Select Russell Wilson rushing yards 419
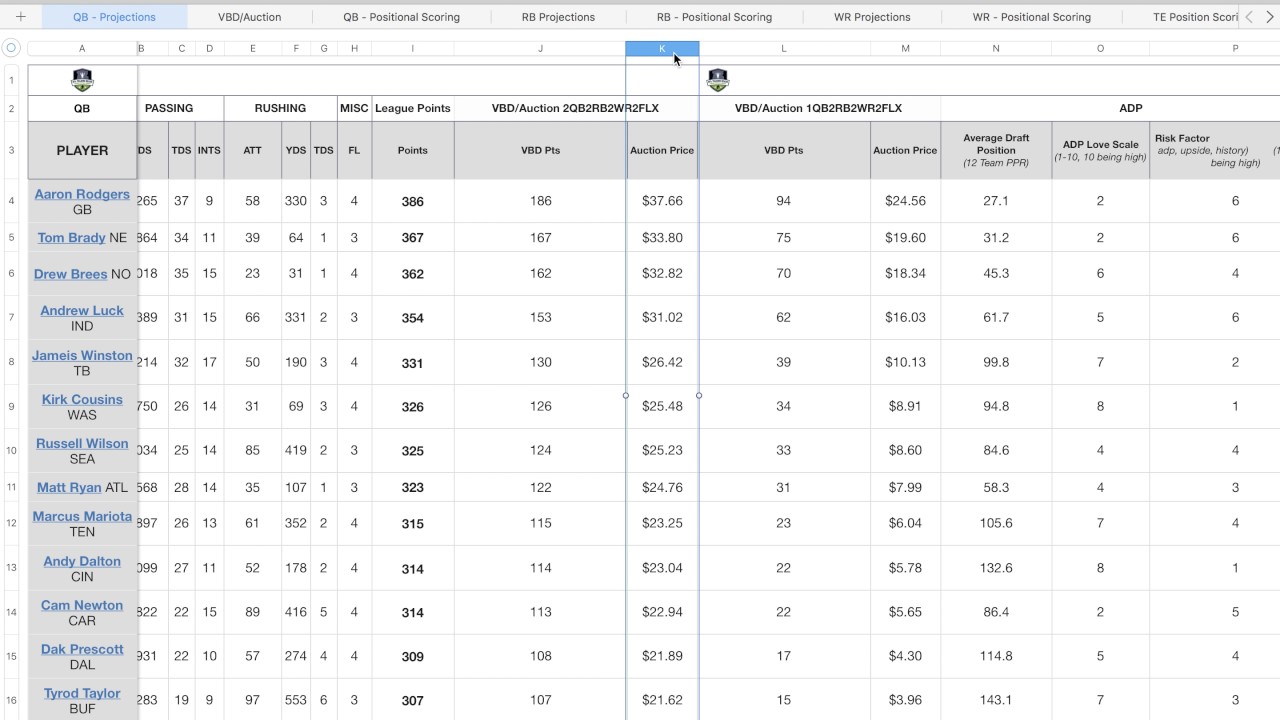The width and height of the screenshot is (1280, 720). tap(296, 450)
